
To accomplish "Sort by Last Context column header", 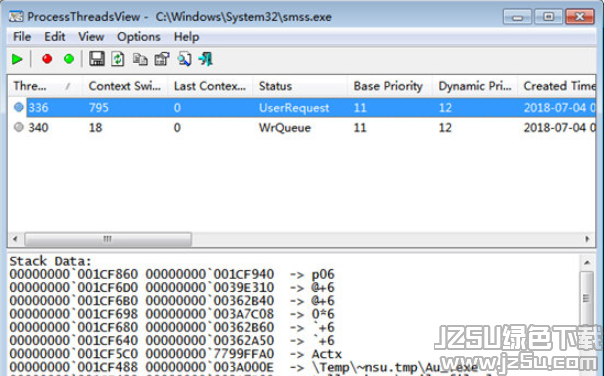I will tap(210, 86).
